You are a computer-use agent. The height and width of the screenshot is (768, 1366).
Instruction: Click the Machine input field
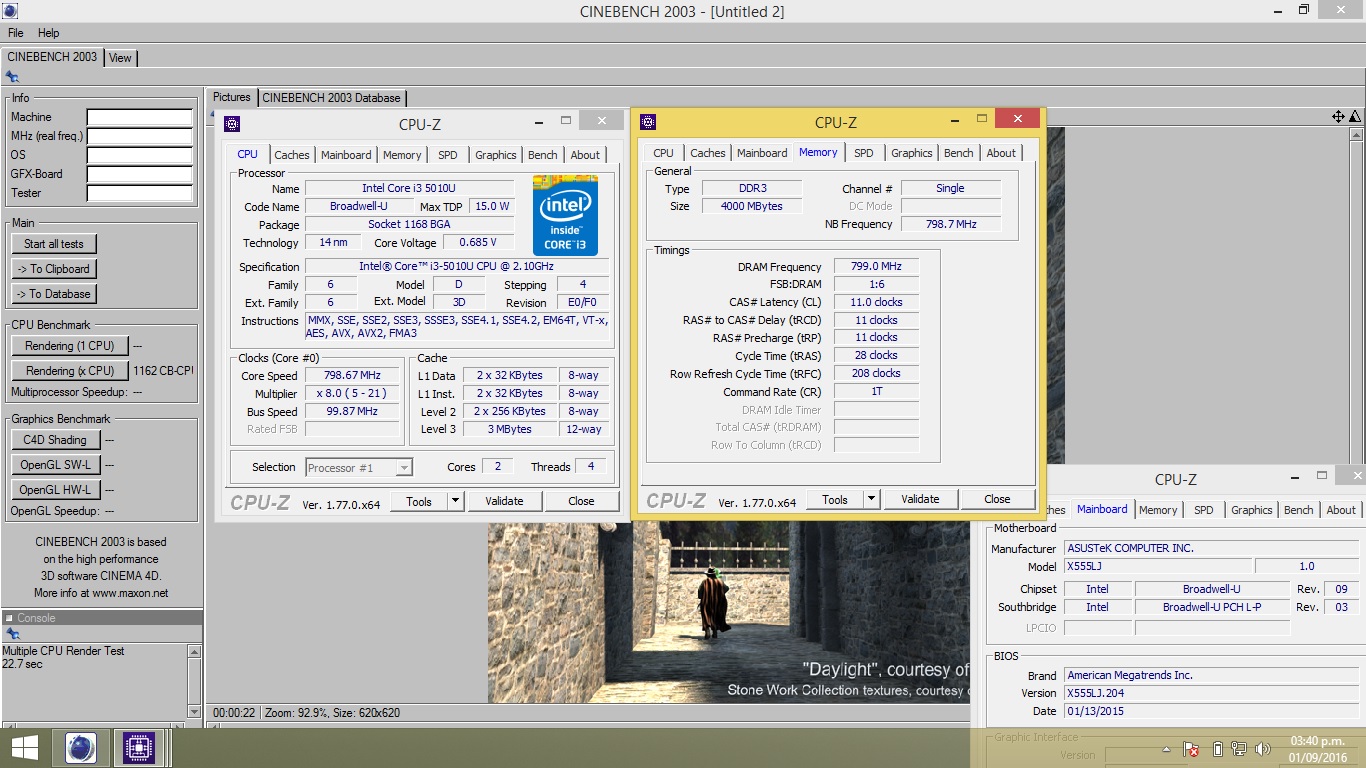click(x=139, y=117)
